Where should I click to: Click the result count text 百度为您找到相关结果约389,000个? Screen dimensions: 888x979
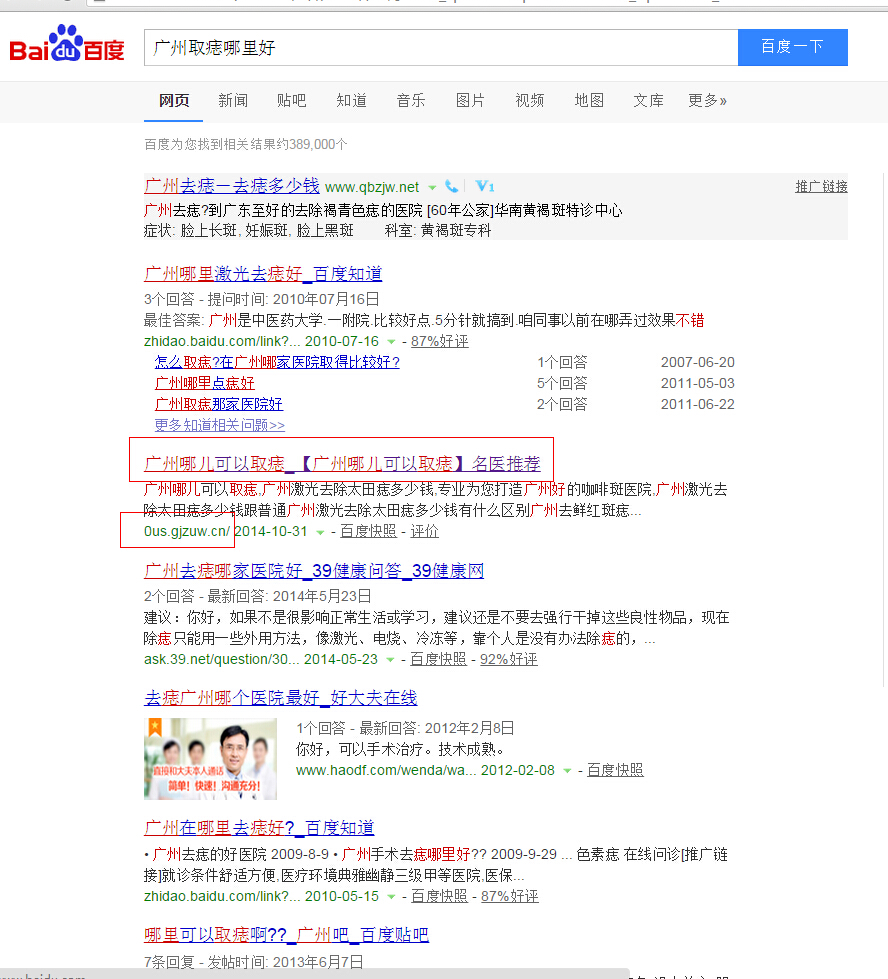[246, 144]
